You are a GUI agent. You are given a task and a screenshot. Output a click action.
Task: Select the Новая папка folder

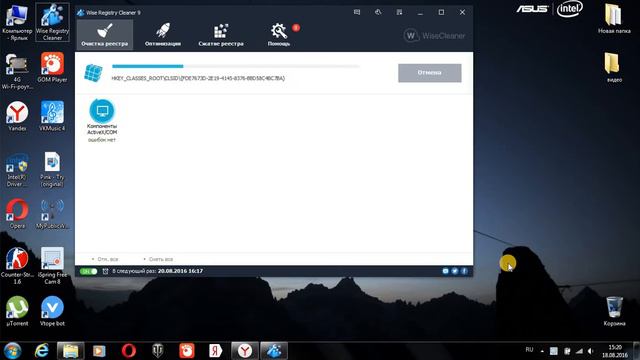(x=613, y=18)
